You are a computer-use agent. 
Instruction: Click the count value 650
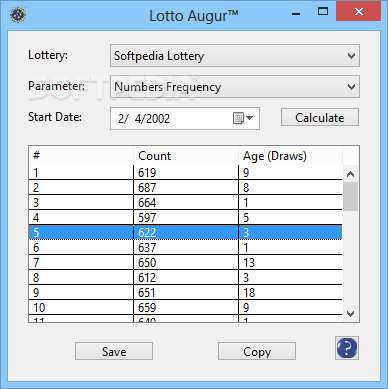[147, 263]
